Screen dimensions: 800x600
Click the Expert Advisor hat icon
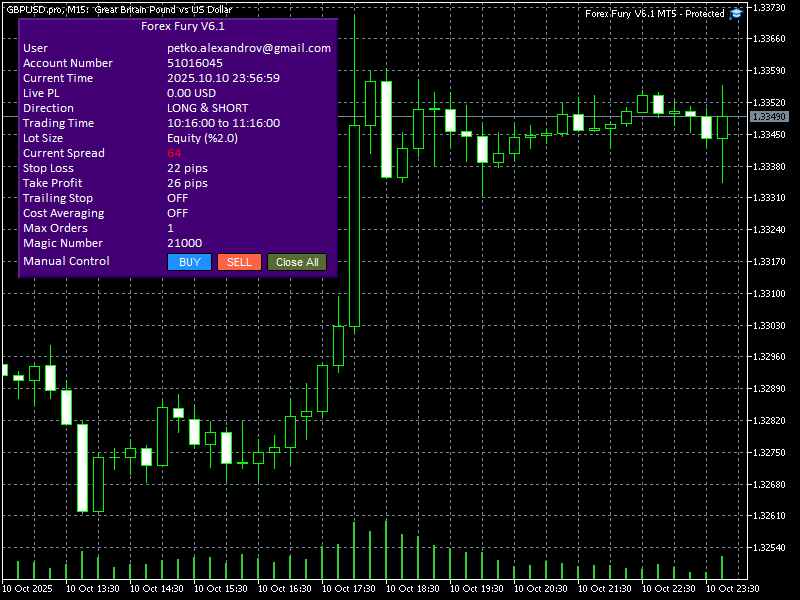737,14
